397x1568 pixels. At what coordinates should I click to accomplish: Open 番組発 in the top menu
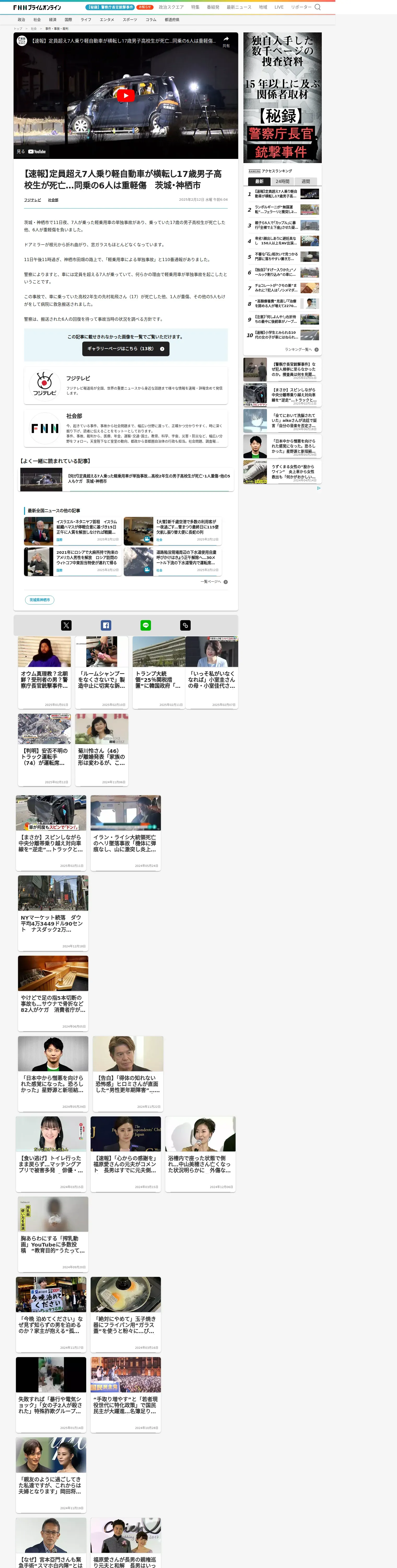click(213, 7)
